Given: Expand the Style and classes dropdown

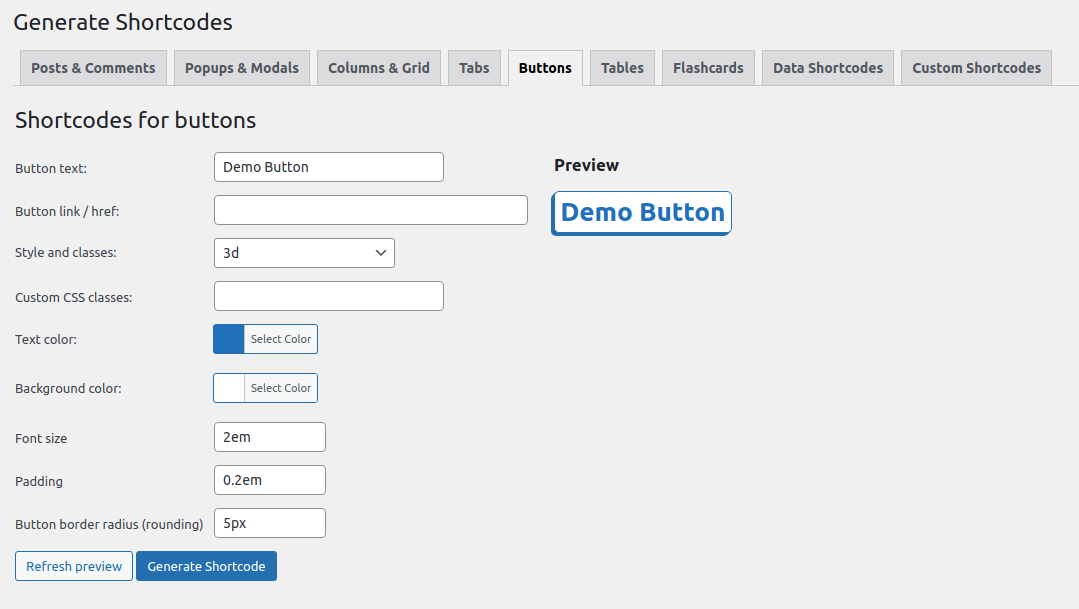Looking at the screenshot, I should (x=304, y=253).
